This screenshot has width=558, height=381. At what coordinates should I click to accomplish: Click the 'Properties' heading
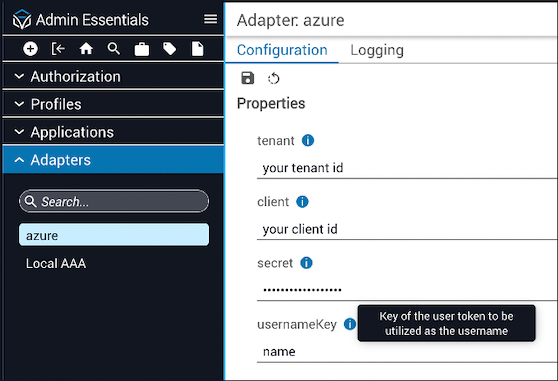(271, 104)
